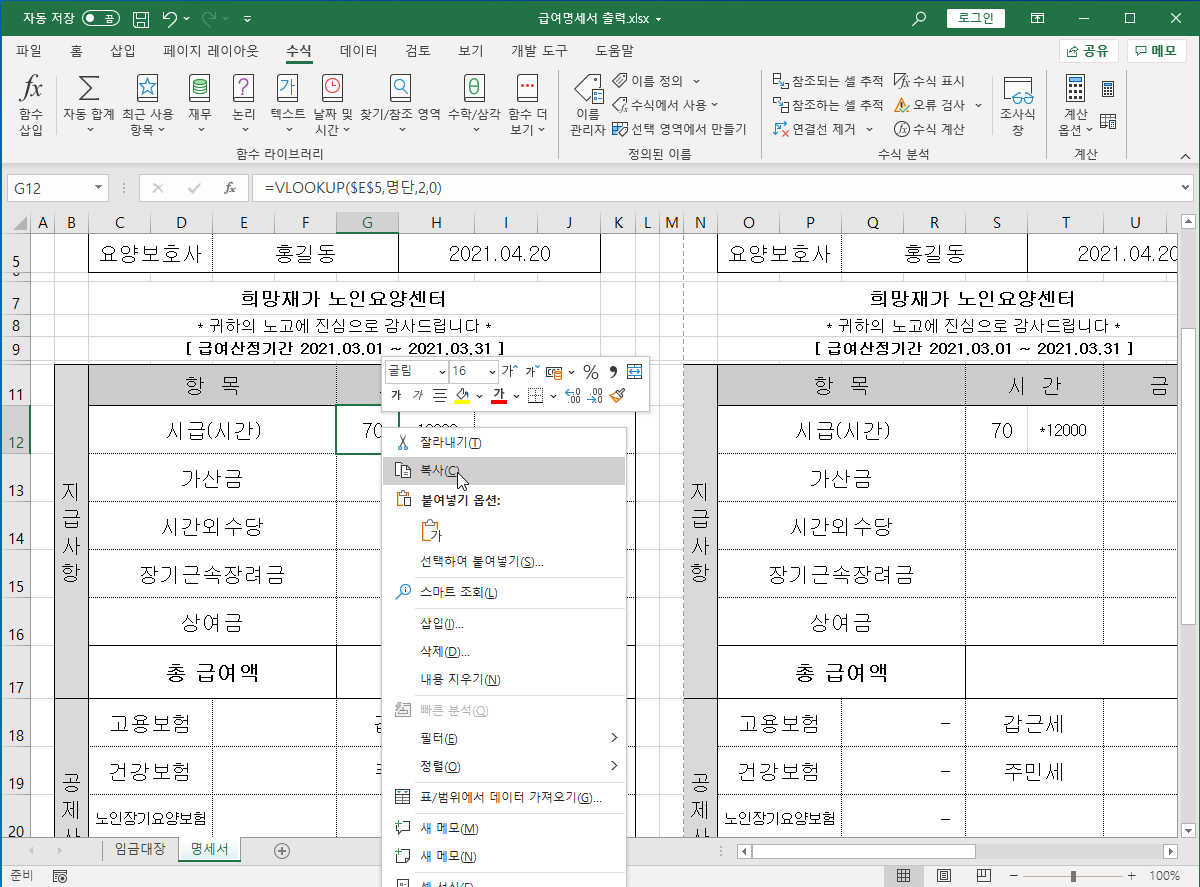
Task: Click the Calculate Now icon in 계산 group
Action: tap(1108, 89)
